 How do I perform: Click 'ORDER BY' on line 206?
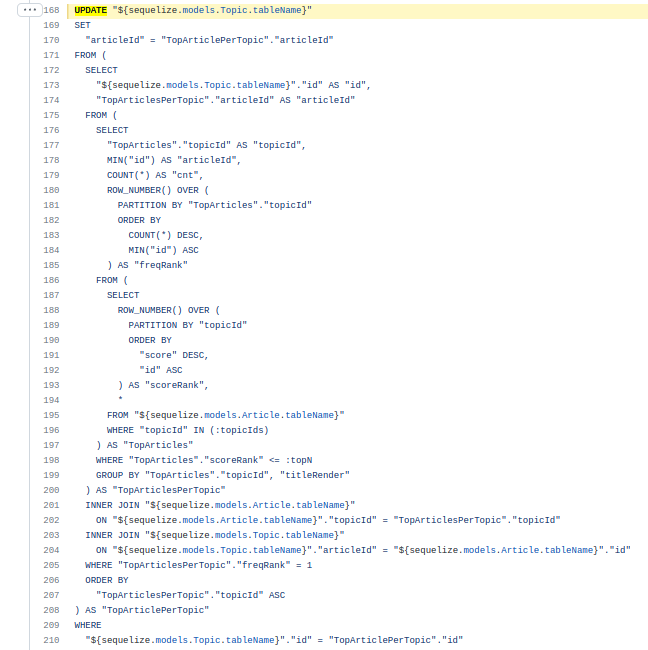[x=107, y=580]
